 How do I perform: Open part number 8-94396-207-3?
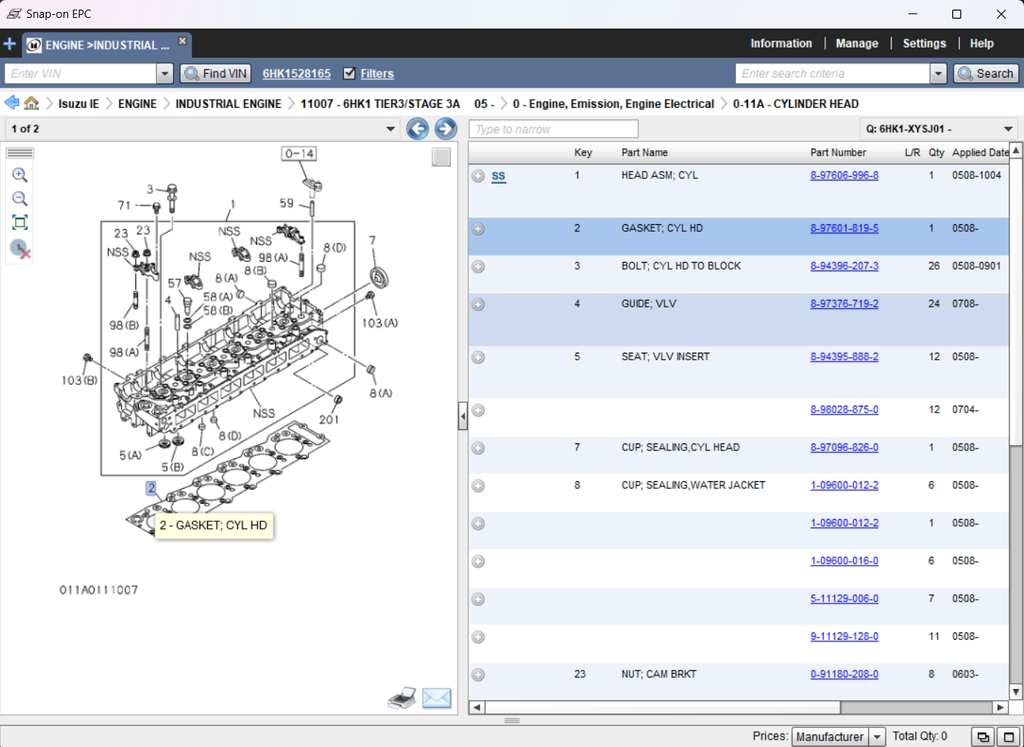[x=844, y=266]
